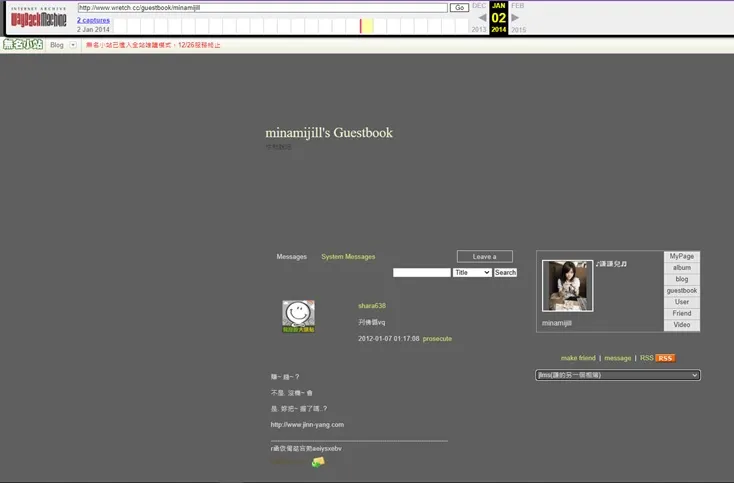734x483 pixels.
Task: Click the shara638 username link
Action: 372,306
